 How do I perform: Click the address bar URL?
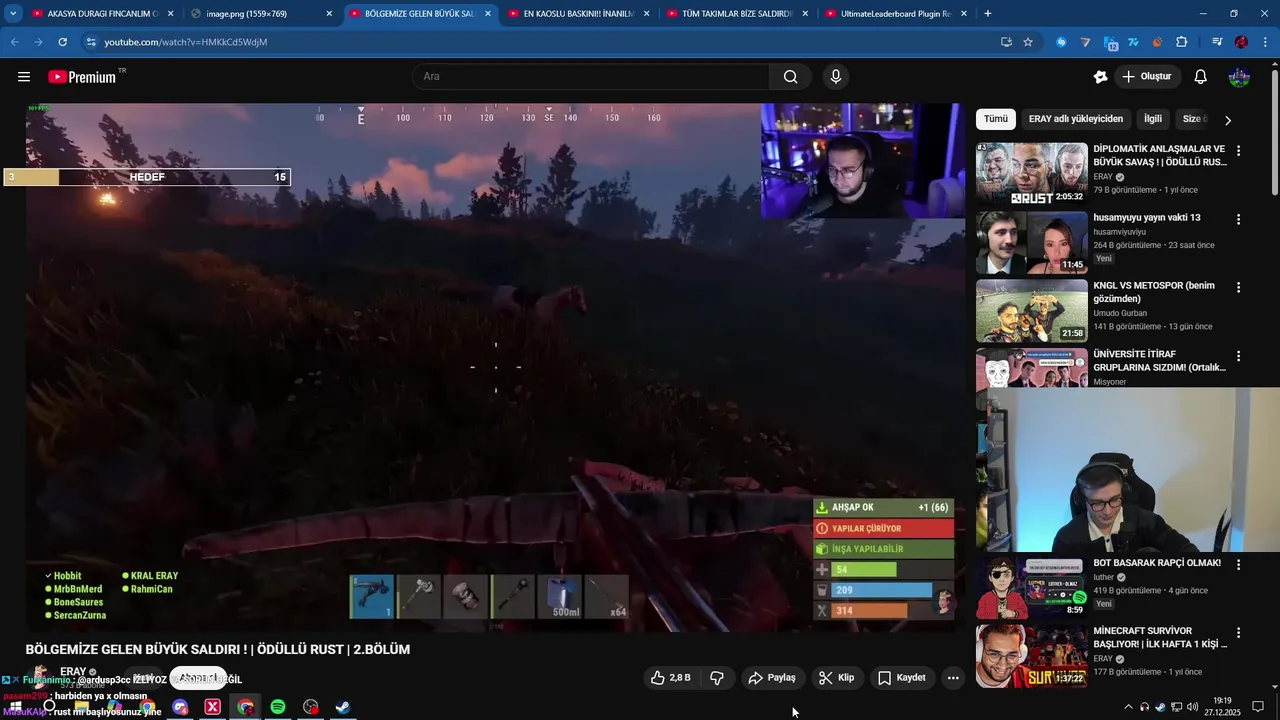[186, 42]
